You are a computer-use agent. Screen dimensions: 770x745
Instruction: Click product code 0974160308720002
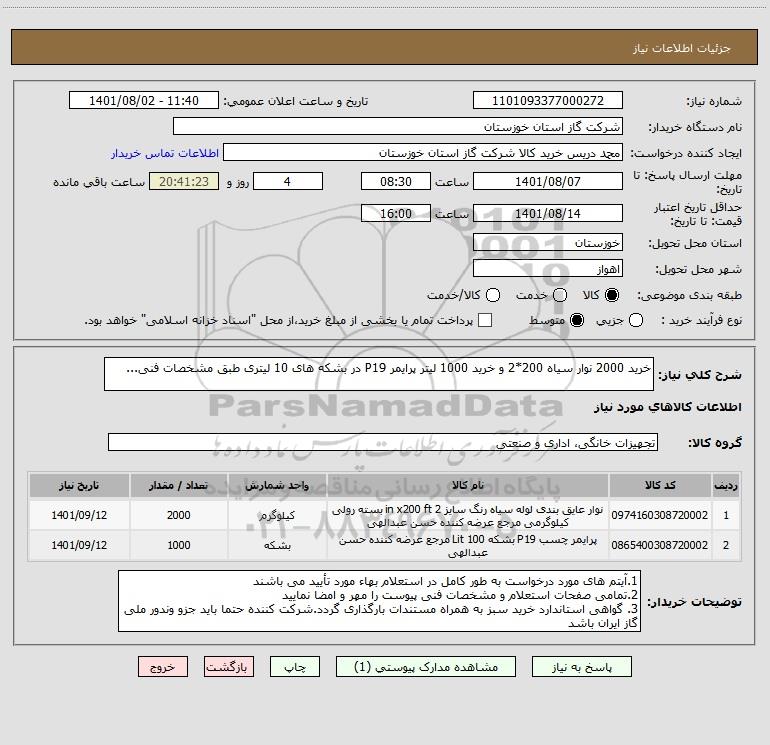click(x=660, y=515)
